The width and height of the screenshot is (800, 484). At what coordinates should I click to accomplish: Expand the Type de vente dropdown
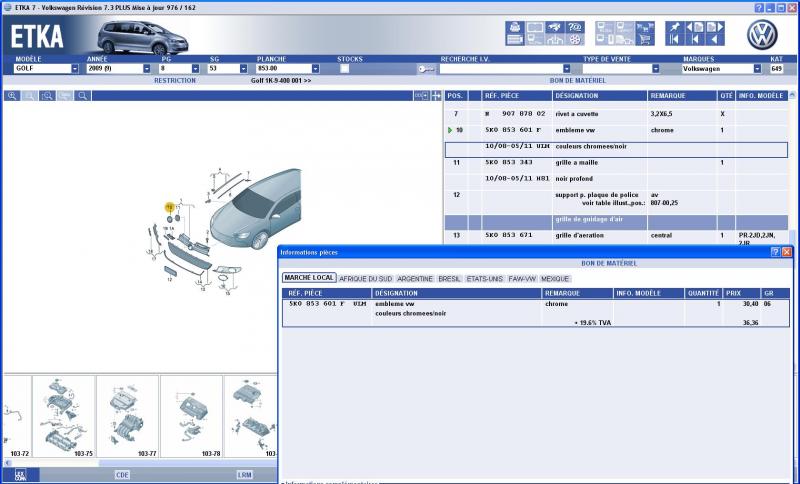656,69
